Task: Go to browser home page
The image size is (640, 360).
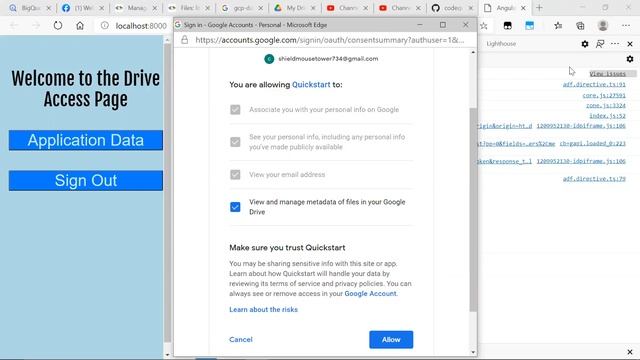Action: [80, 26]
